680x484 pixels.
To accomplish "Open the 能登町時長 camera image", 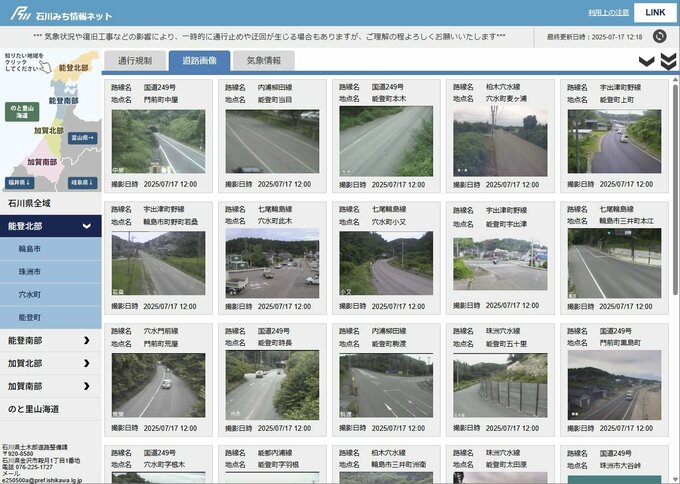I will pos(272,385).
